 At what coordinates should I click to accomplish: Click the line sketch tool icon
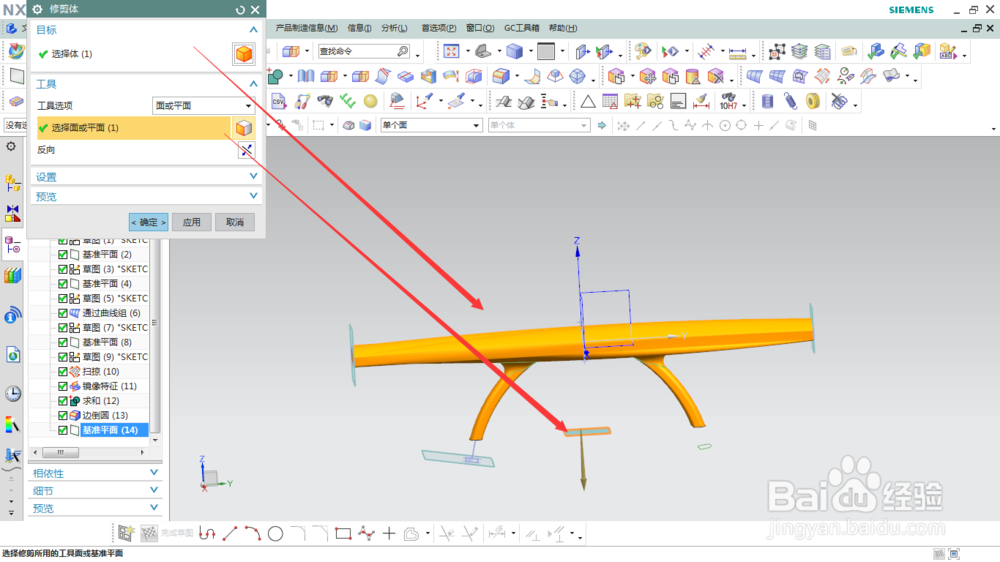[x=230, y=533]
